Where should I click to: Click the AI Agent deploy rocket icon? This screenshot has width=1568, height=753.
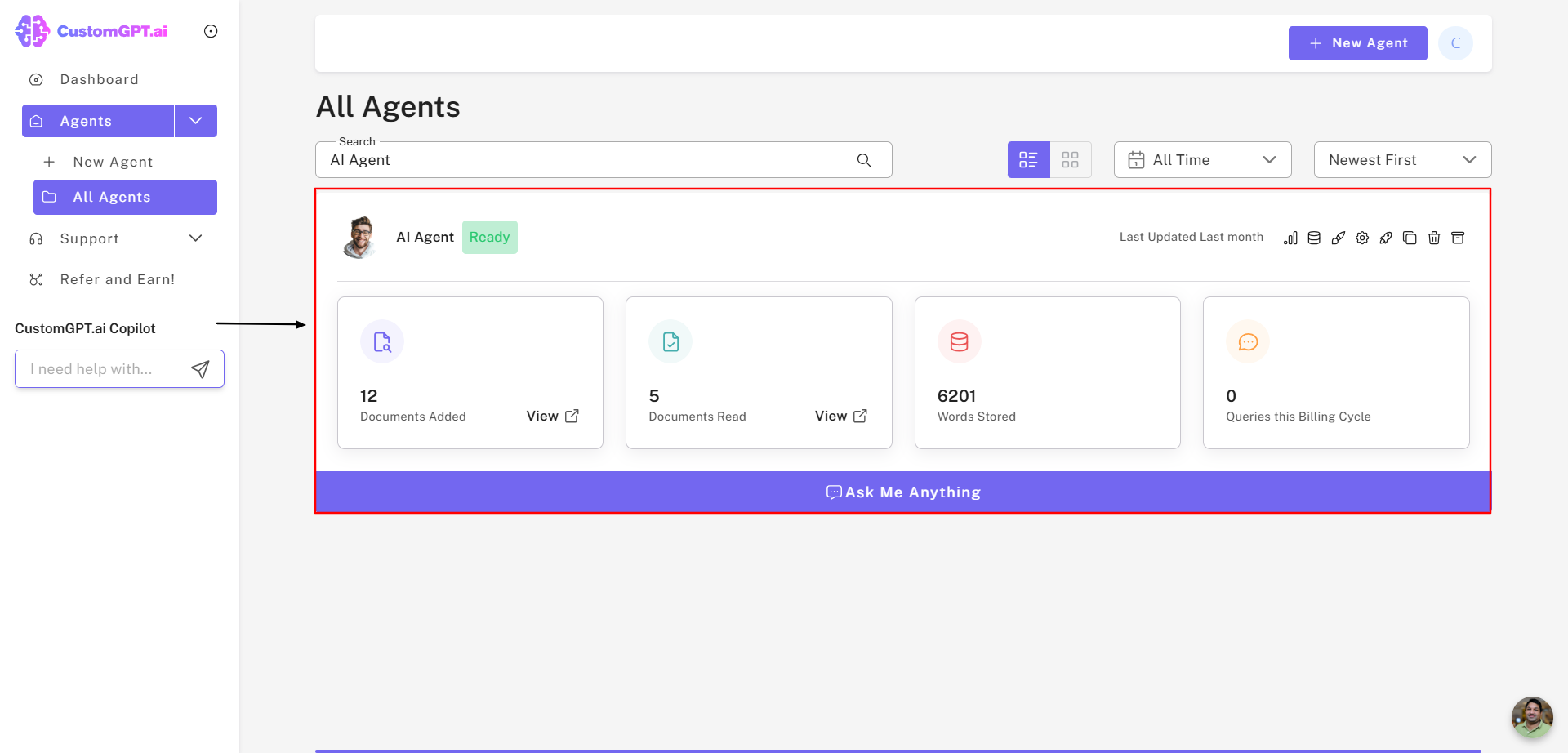(1386, 238)
